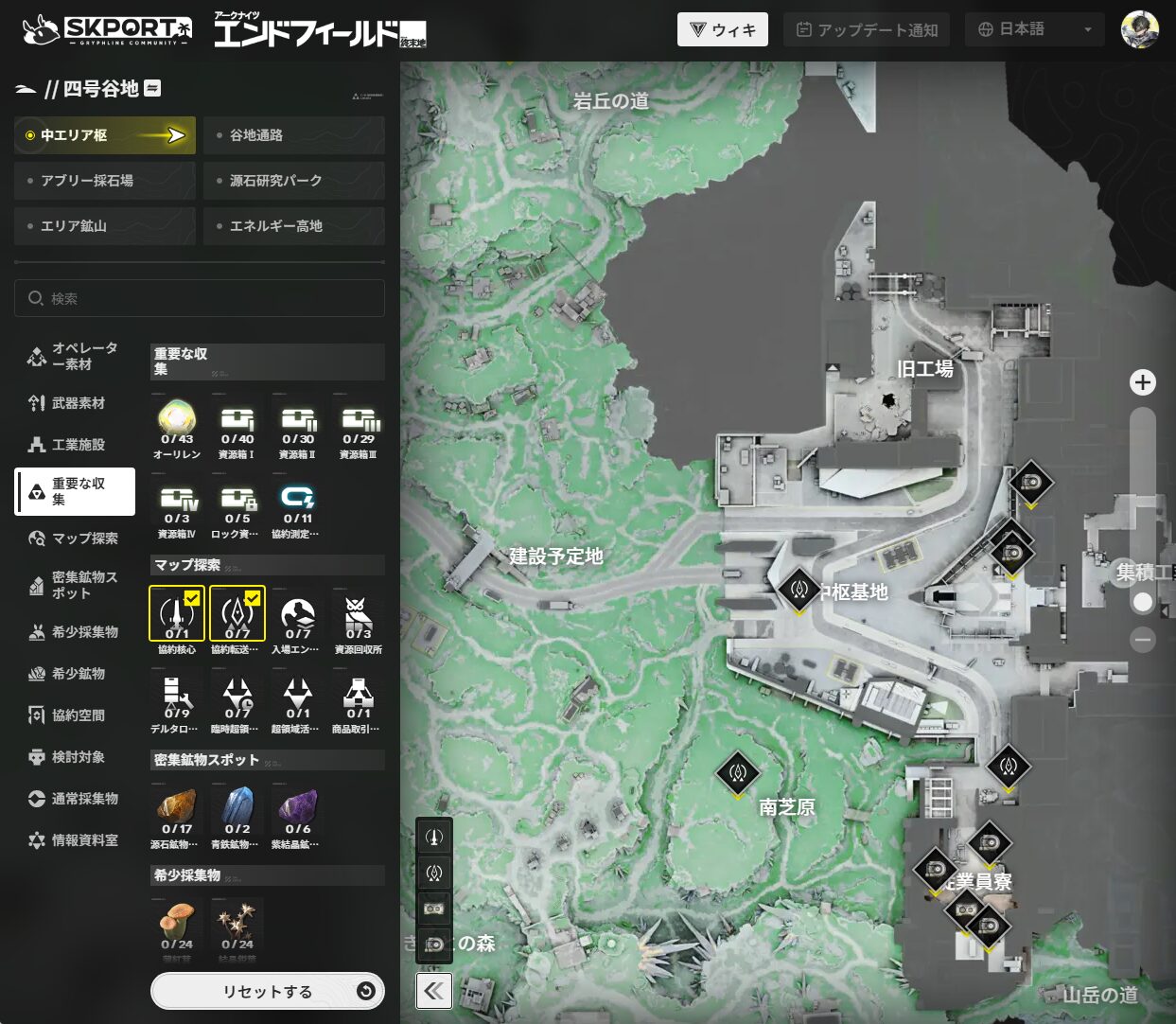Click the リセットする reset button

click(x=268, y=991)
